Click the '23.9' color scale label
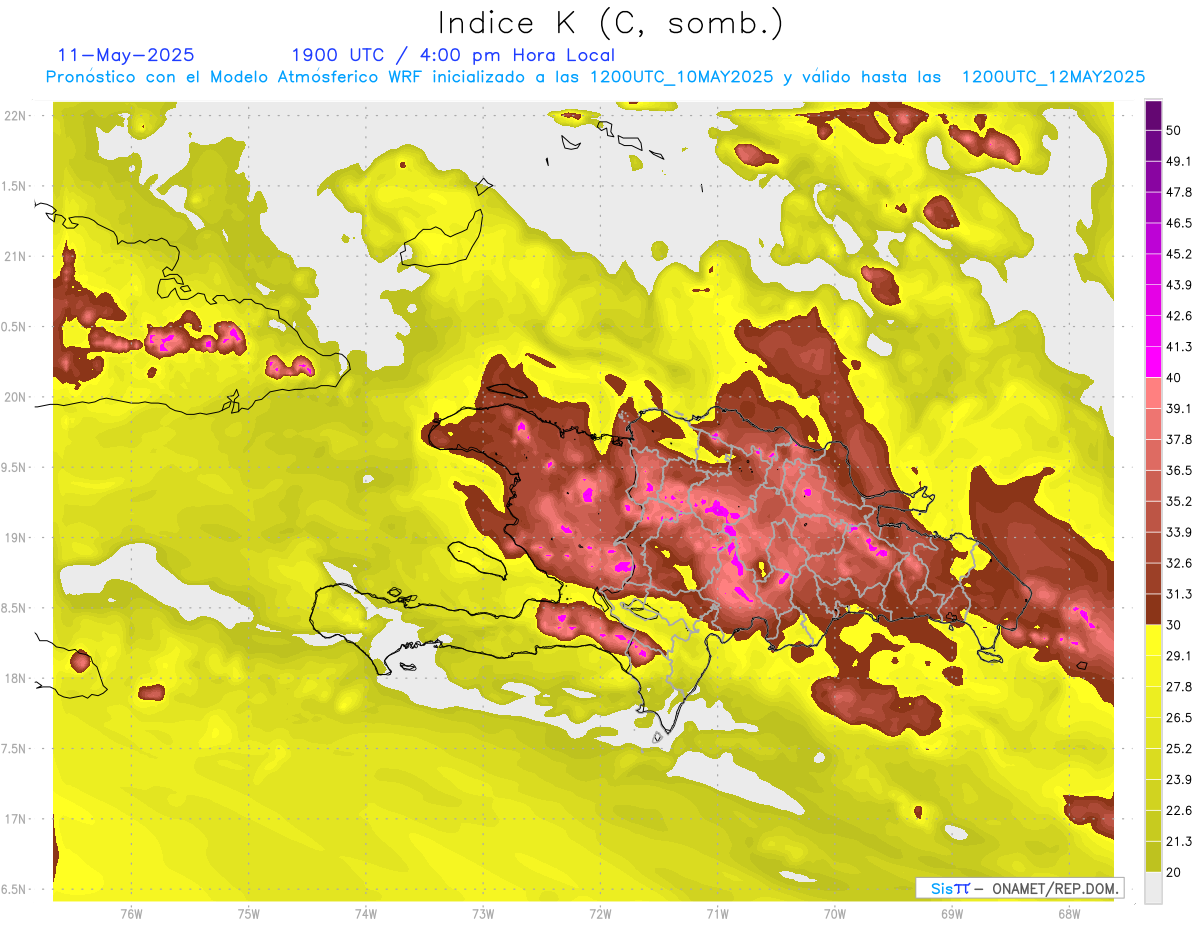The height and width of the screenshot is (927, 1200). coord(1179,780)
